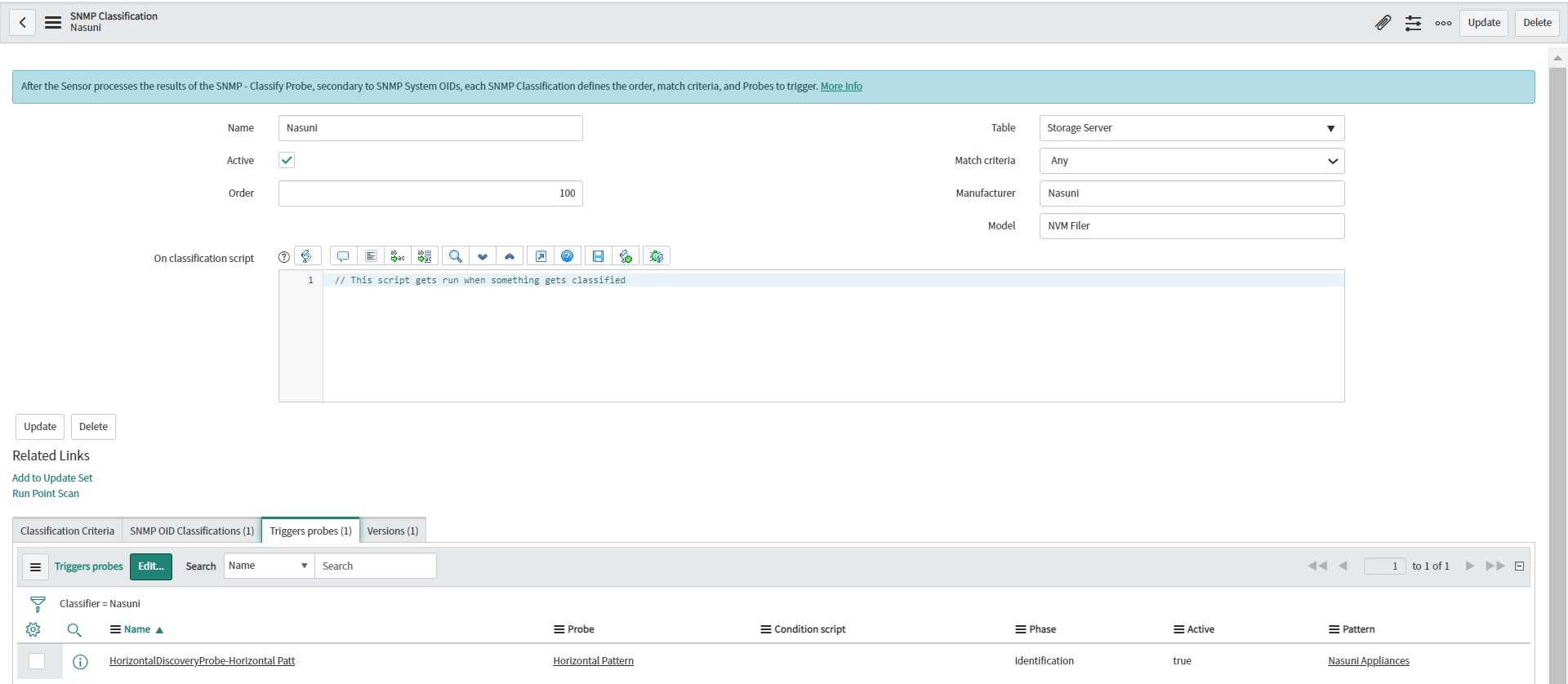Screen dimensions: 1568x684
Task: Click the green Edit... button
Action: coord(151,566)
